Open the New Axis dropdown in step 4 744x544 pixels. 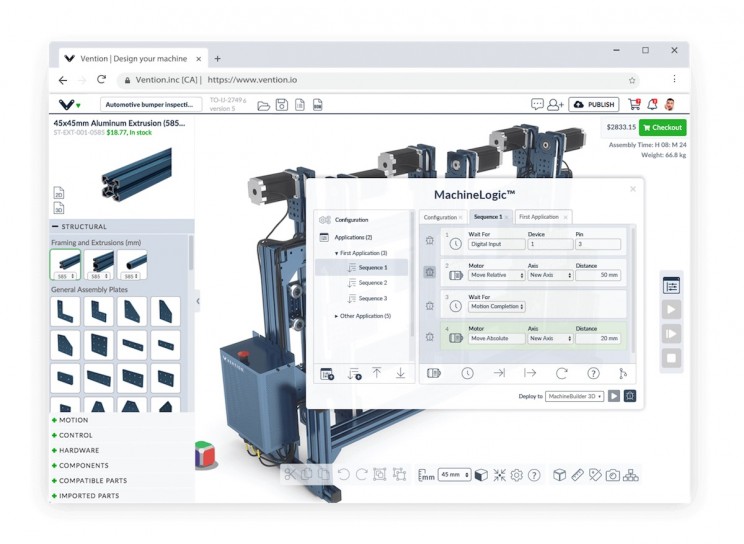click(550, 338)
